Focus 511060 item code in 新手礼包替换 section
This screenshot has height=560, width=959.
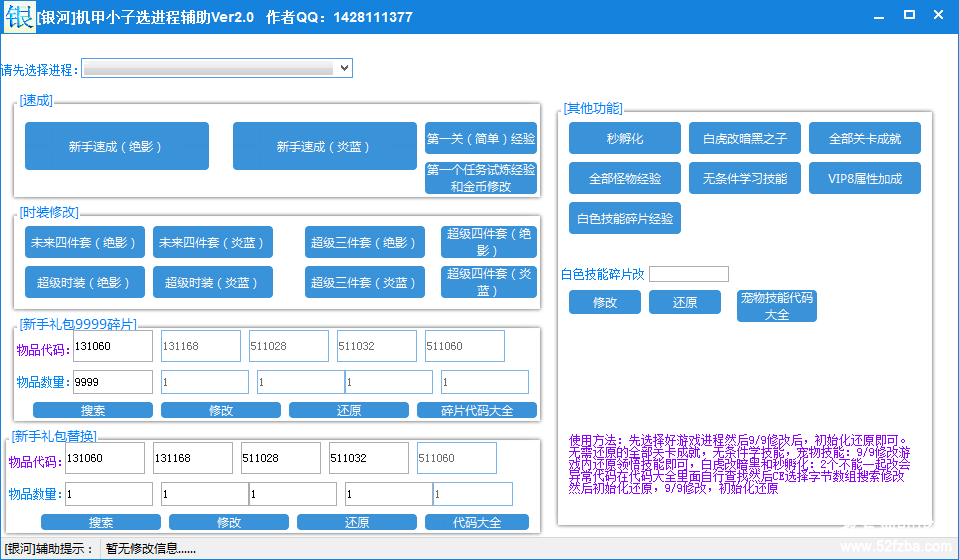457,458
